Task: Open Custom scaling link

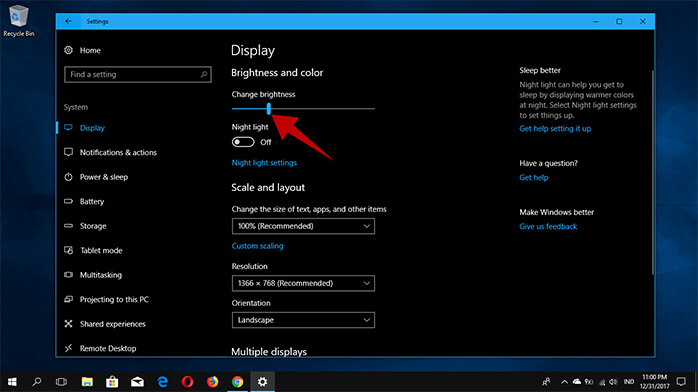Action: coord(257,246)
